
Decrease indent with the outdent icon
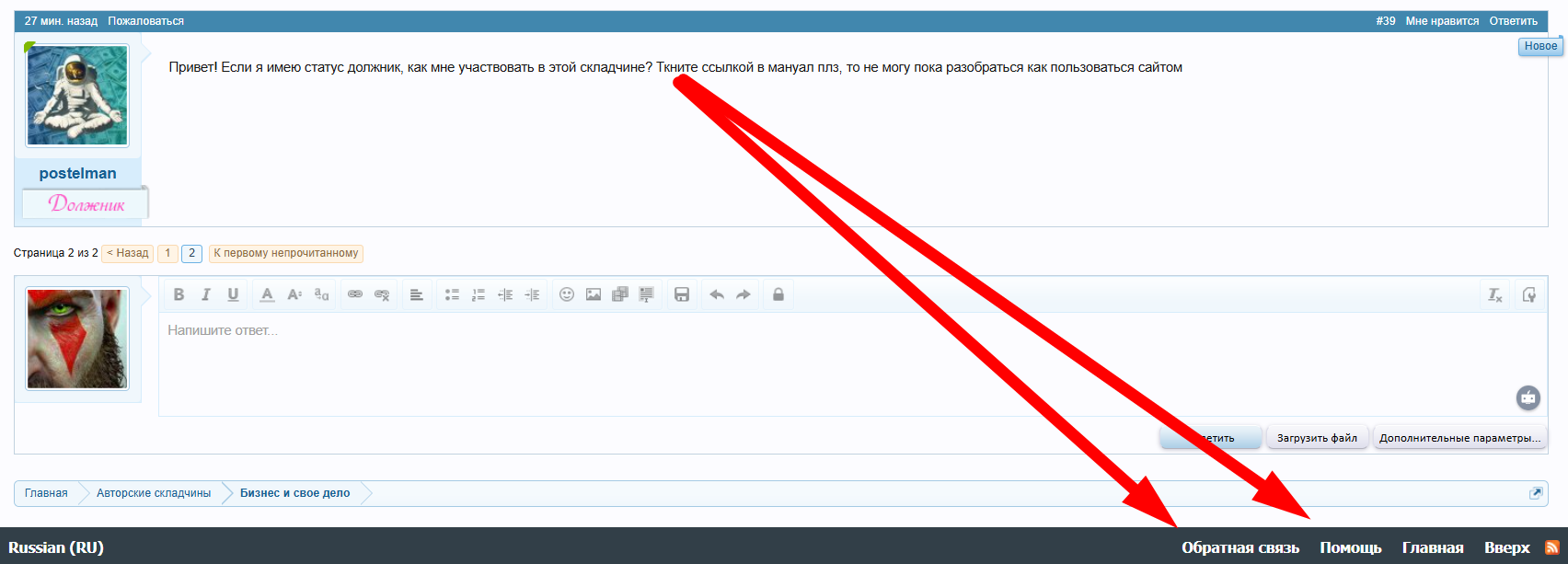[x=505, y=294]
